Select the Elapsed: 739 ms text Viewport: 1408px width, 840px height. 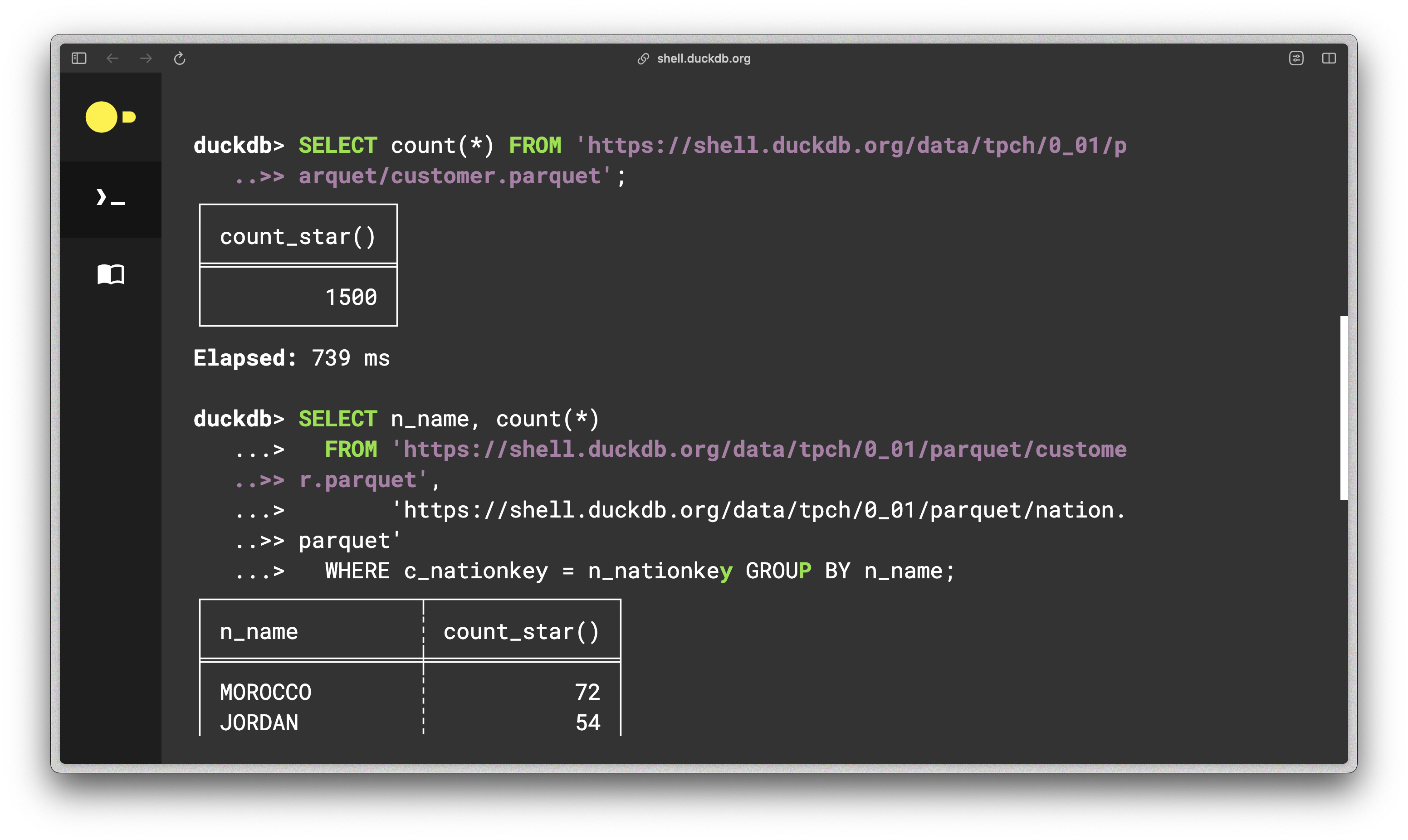[292, 357]
